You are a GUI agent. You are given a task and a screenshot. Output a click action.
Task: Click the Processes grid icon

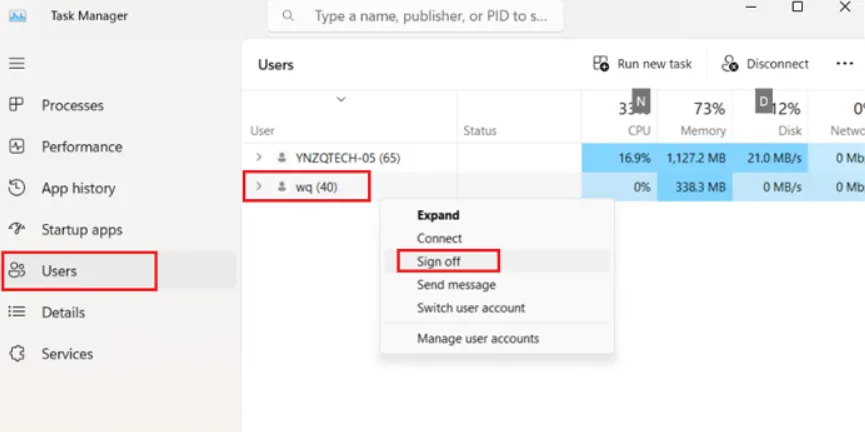(x=17, y=104)
